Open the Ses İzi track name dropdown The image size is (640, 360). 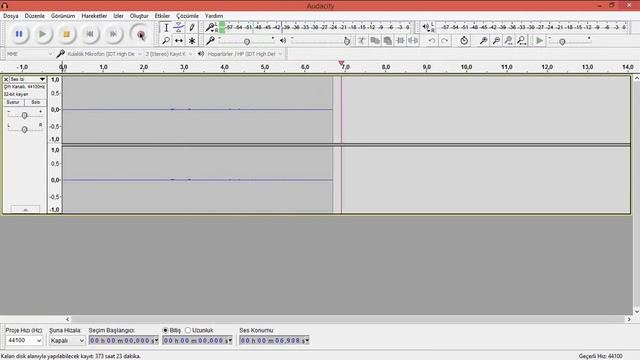[x=28, y=79]
